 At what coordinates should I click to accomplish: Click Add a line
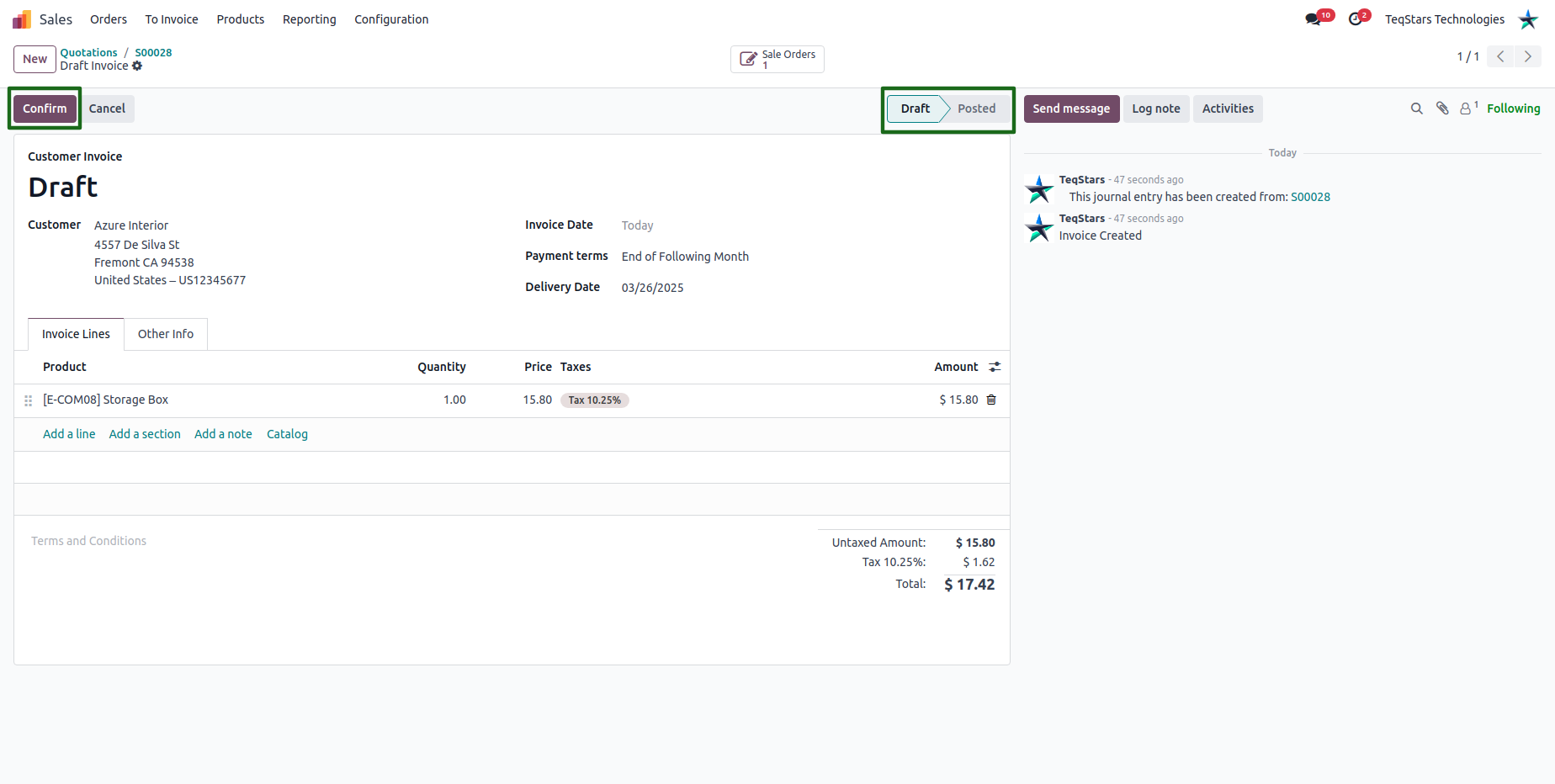69,434
